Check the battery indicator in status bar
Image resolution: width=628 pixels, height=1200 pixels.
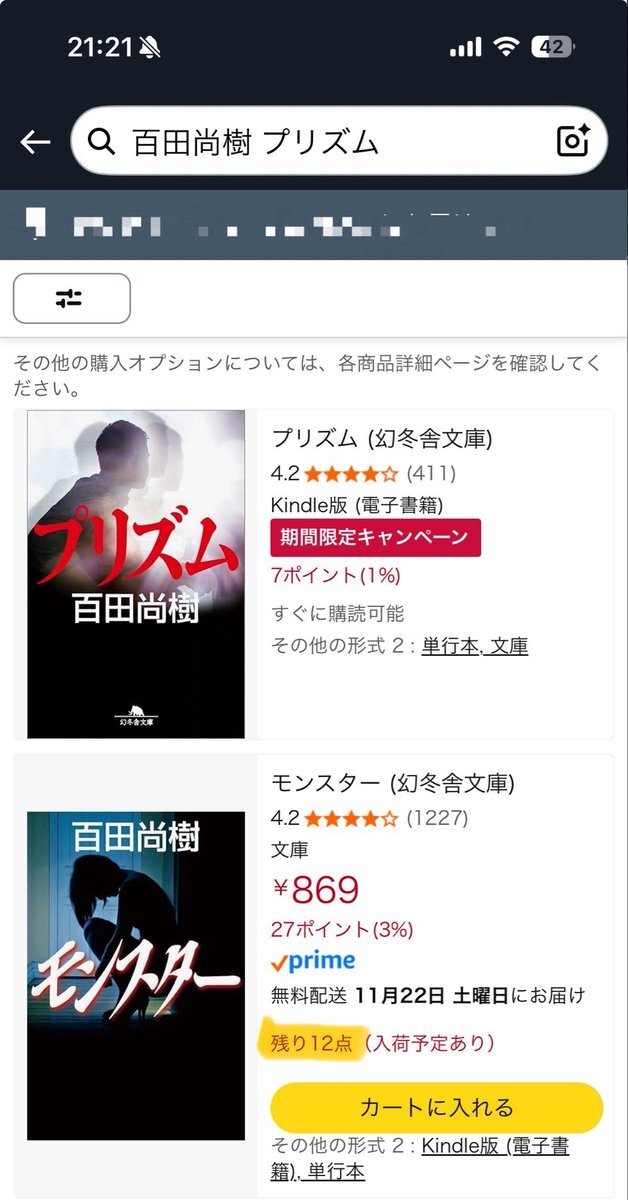click(x=551, y=47)
